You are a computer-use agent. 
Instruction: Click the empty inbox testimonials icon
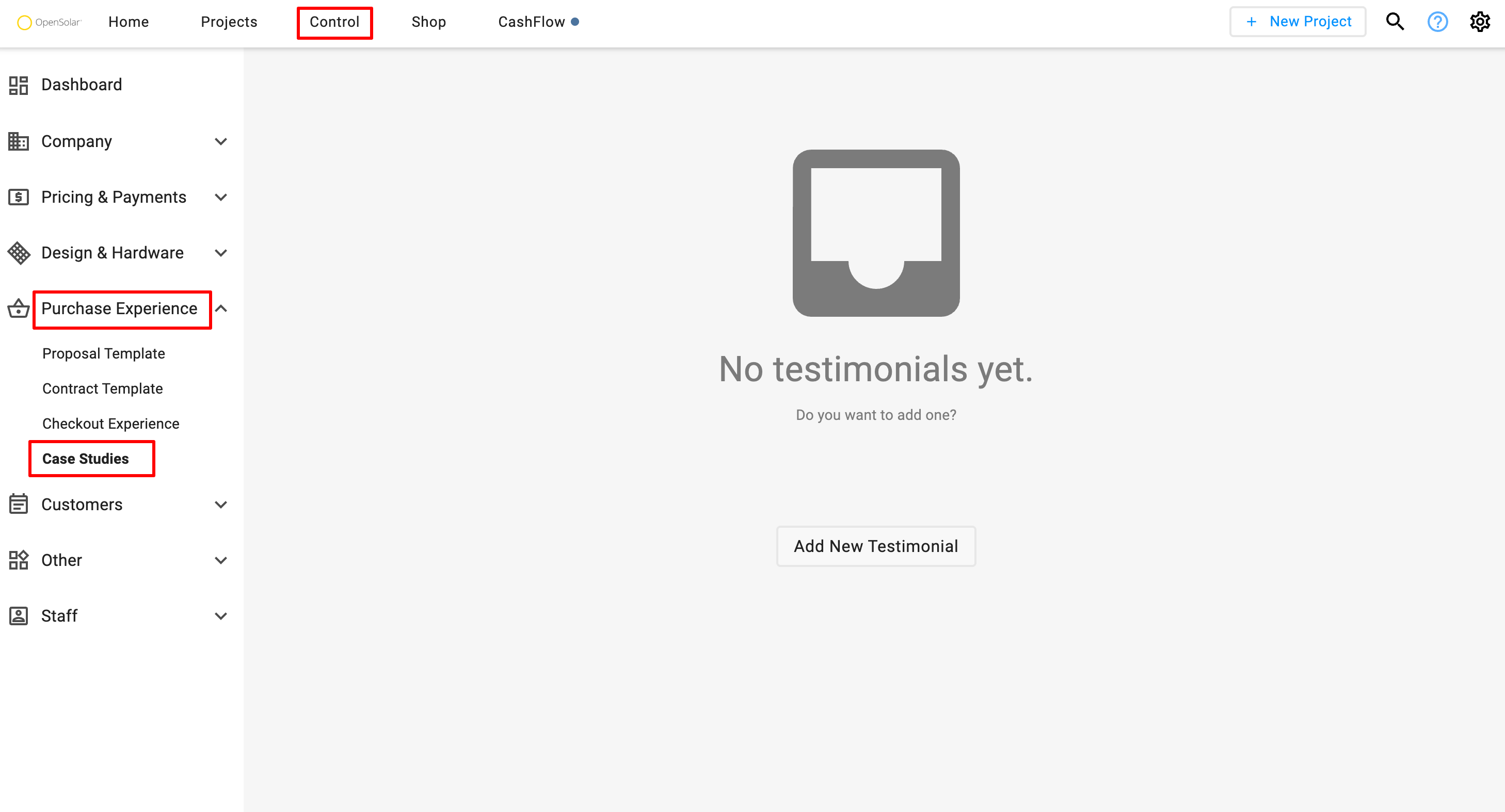tap(876, 233)
